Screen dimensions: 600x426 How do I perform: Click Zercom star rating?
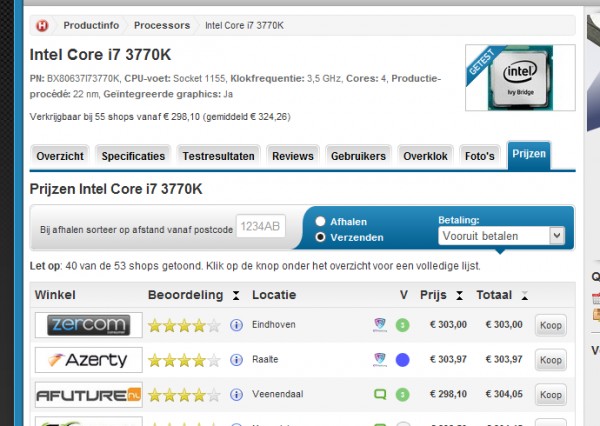[184, 326]
